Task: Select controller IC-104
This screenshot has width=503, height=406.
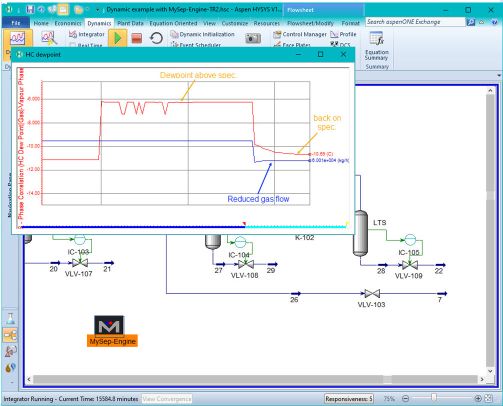Action: tap(240, 242)
